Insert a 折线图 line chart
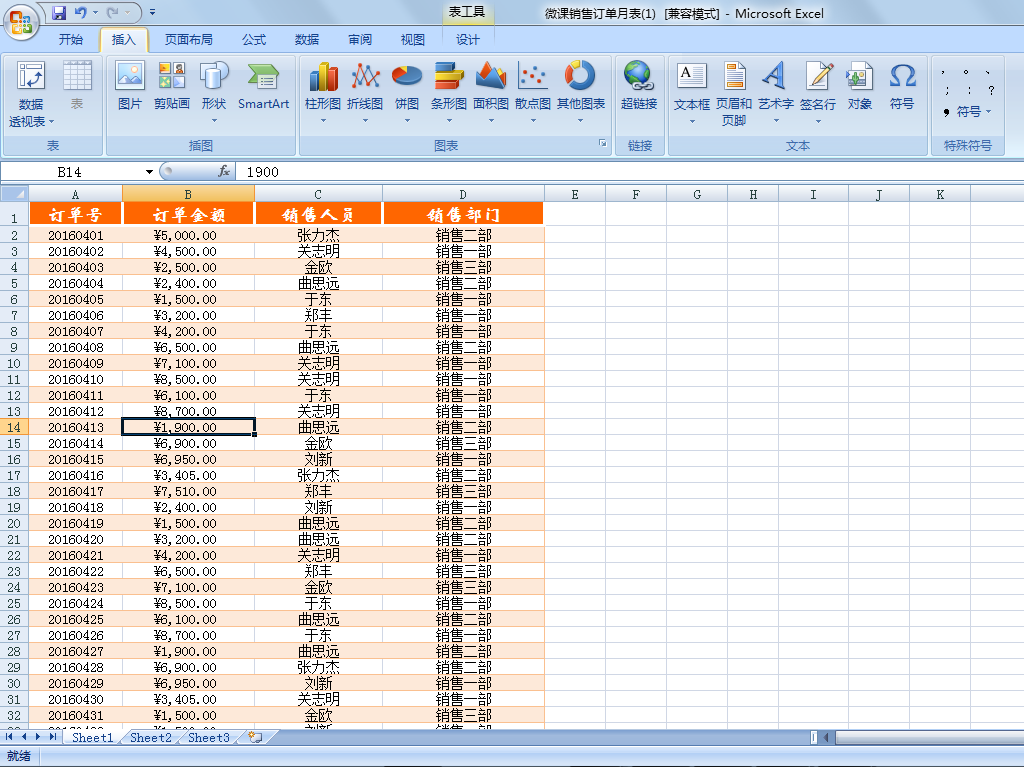1024x767 pixels. point(365,91)
